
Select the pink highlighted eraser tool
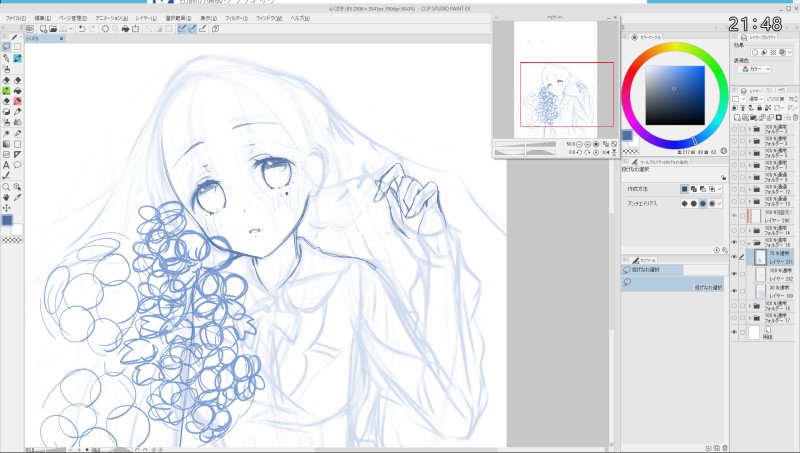pyautogui.click(x=17, y=101)
